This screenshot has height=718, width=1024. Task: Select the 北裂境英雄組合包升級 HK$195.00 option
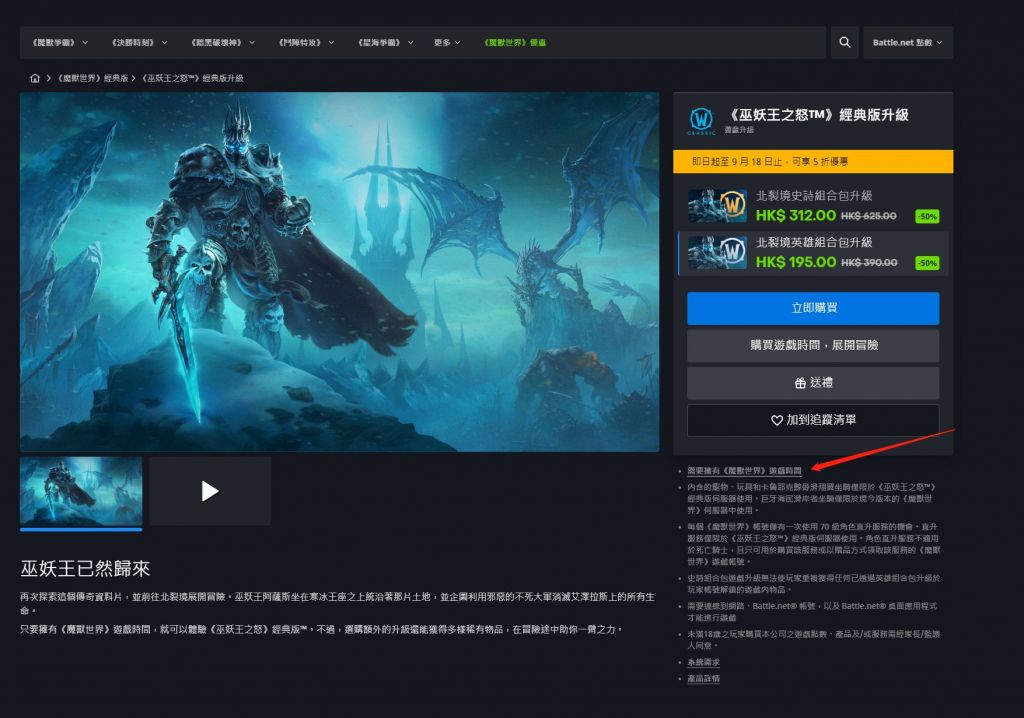tap(813, 253)
